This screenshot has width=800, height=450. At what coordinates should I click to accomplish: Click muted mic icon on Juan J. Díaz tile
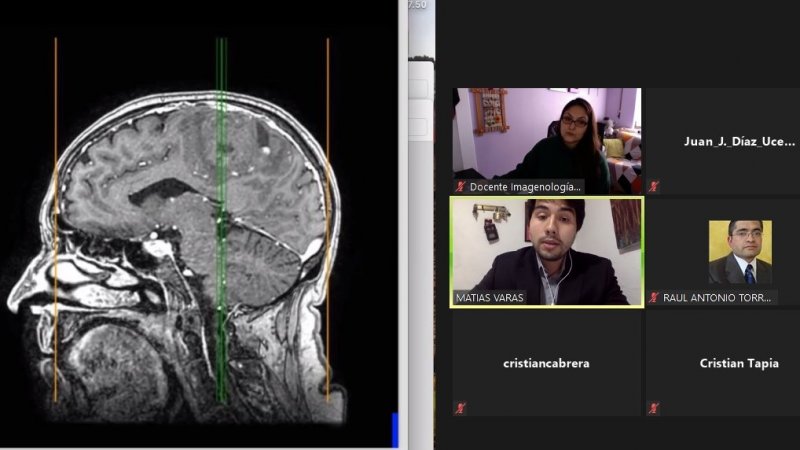click(x=654, y=187)
